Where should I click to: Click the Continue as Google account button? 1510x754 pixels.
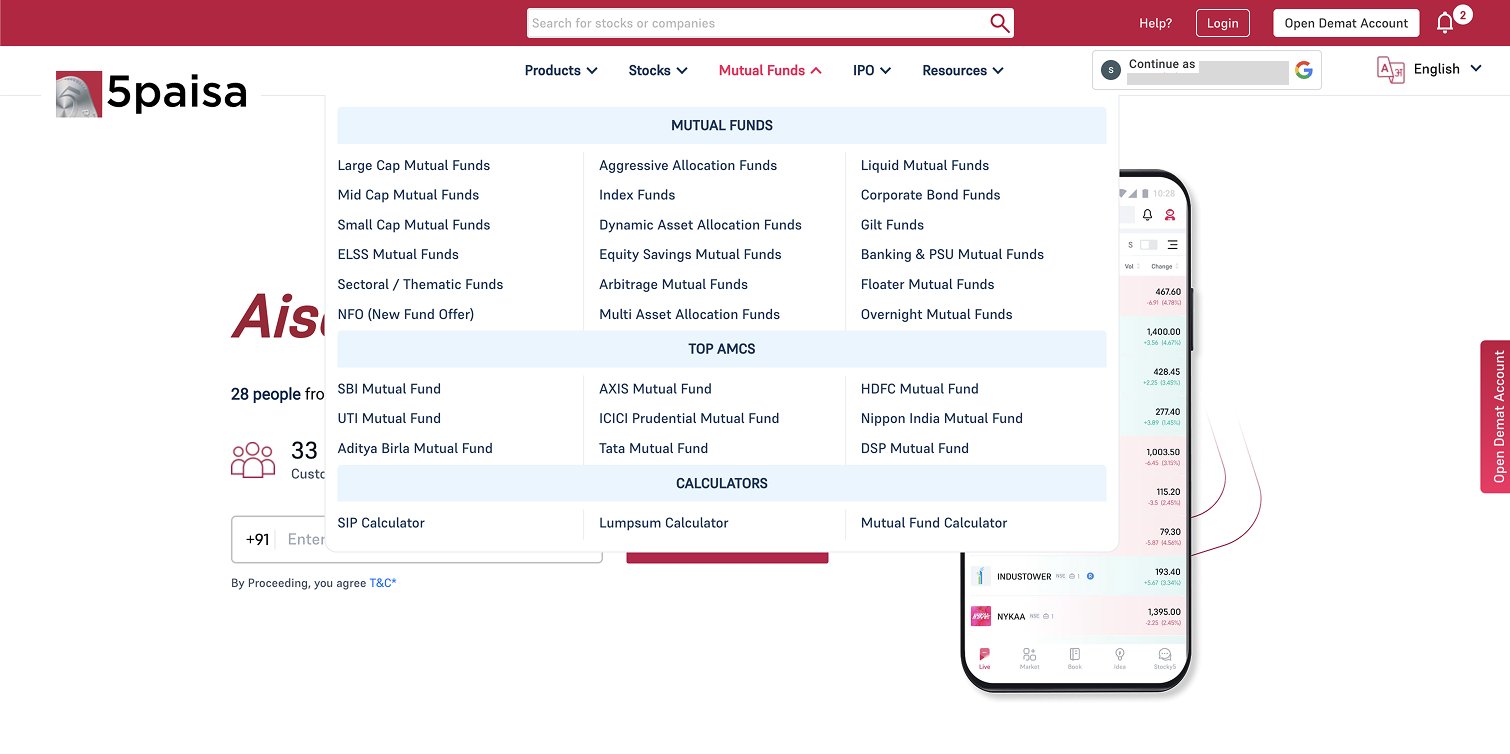tap(1207, 70)
